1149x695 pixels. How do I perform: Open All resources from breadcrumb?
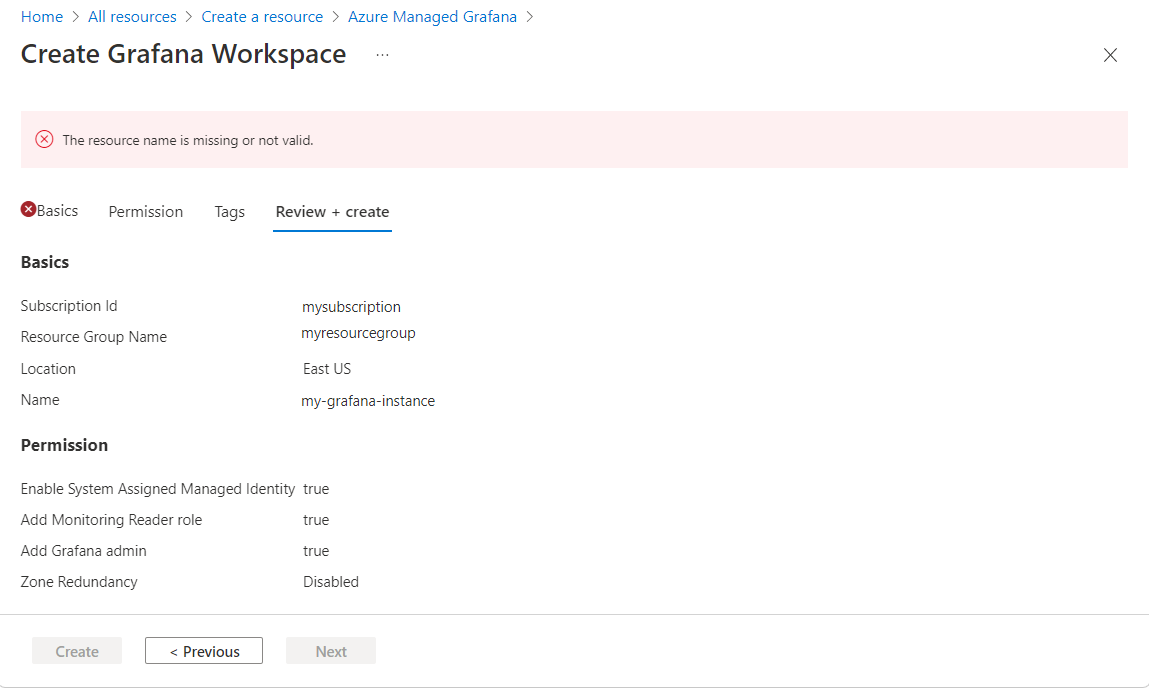pyautogui.click(x=132, y=16)
